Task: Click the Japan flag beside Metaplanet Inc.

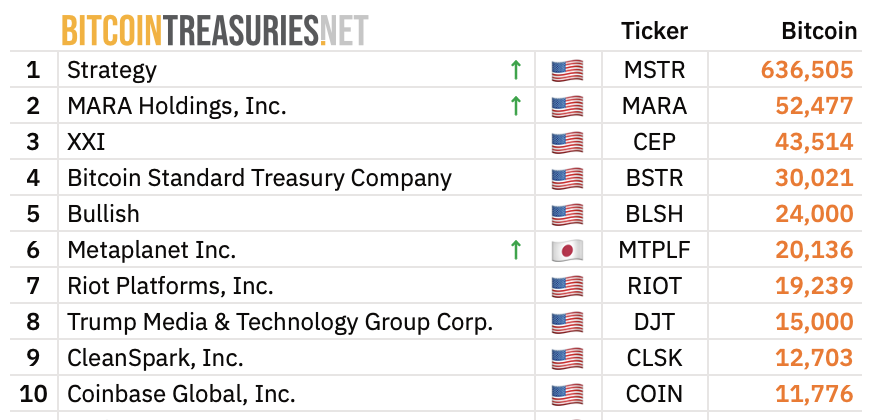Action: coord(567,250)
